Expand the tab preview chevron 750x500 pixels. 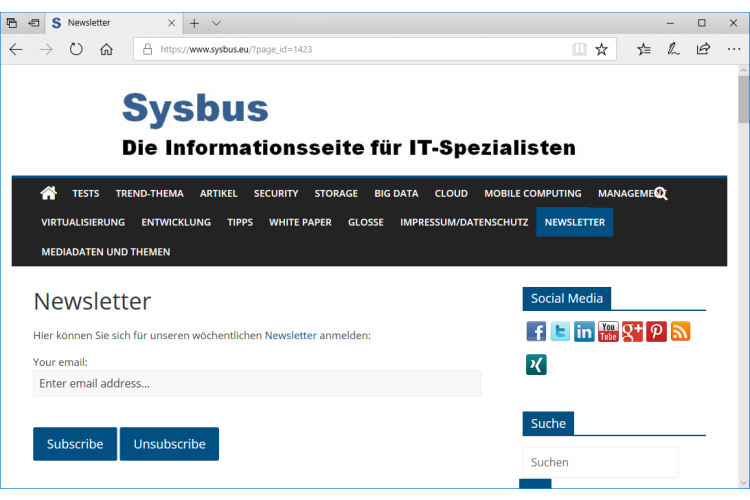click(217, 22)
